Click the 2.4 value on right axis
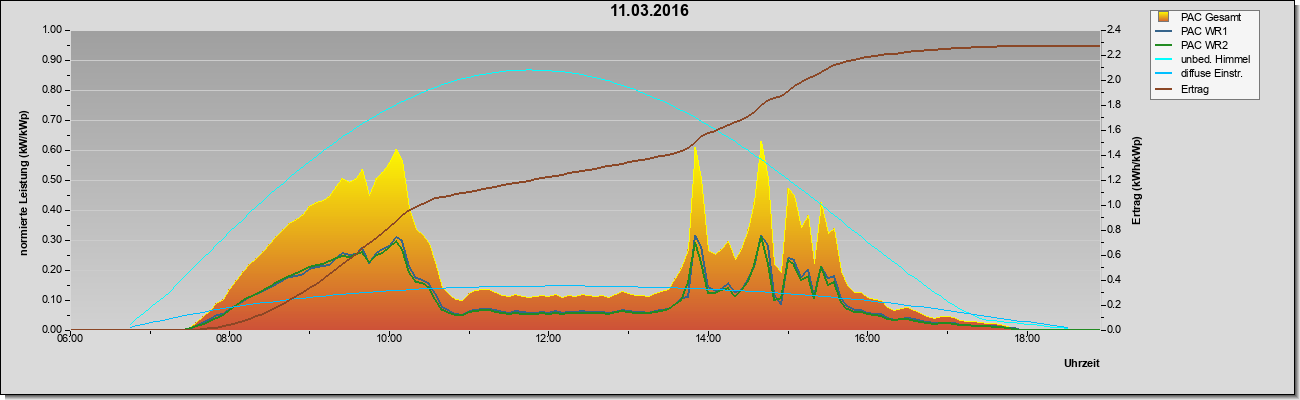This screenshot has width=1300, height=400. pos(1116,30)
